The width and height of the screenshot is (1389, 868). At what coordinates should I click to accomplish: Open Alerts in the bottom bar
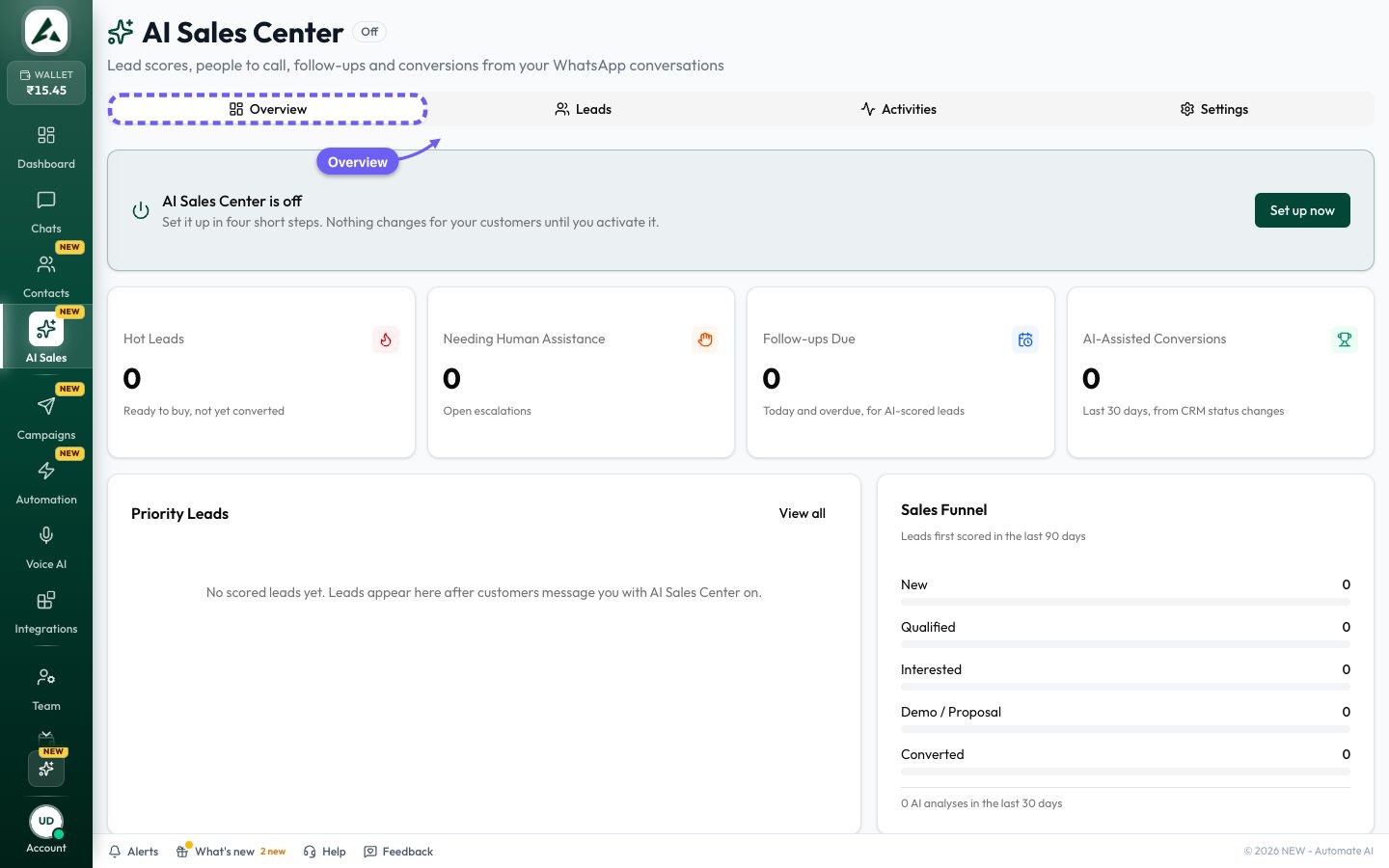click(133, 852)
